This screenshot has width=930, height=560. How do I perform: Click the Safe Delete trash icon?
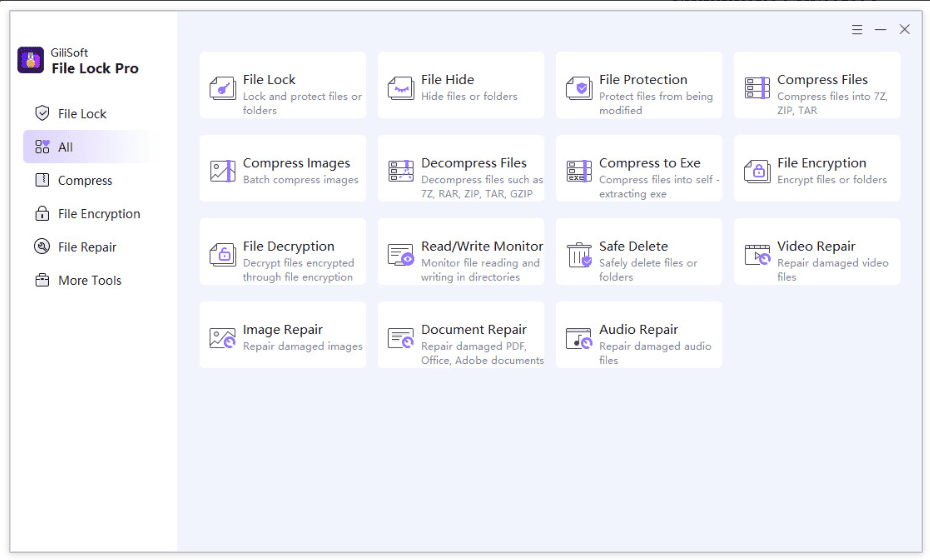579,254
